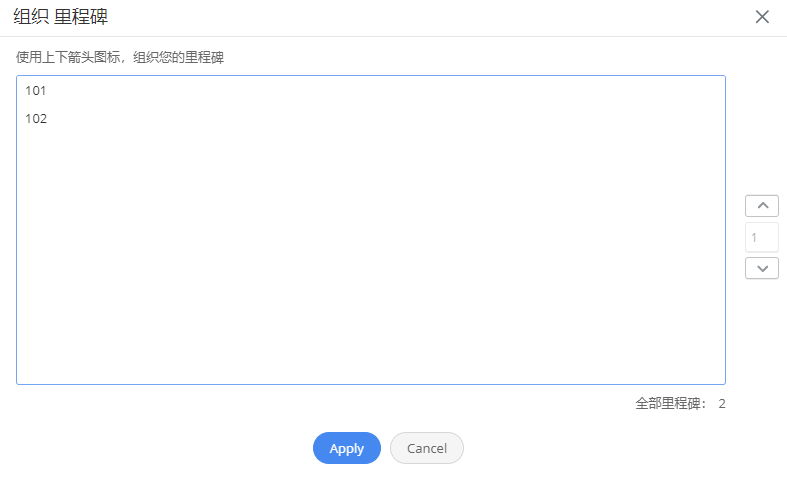
Task: Click the blank footer area right of Cancel
Action: point(622,448)
